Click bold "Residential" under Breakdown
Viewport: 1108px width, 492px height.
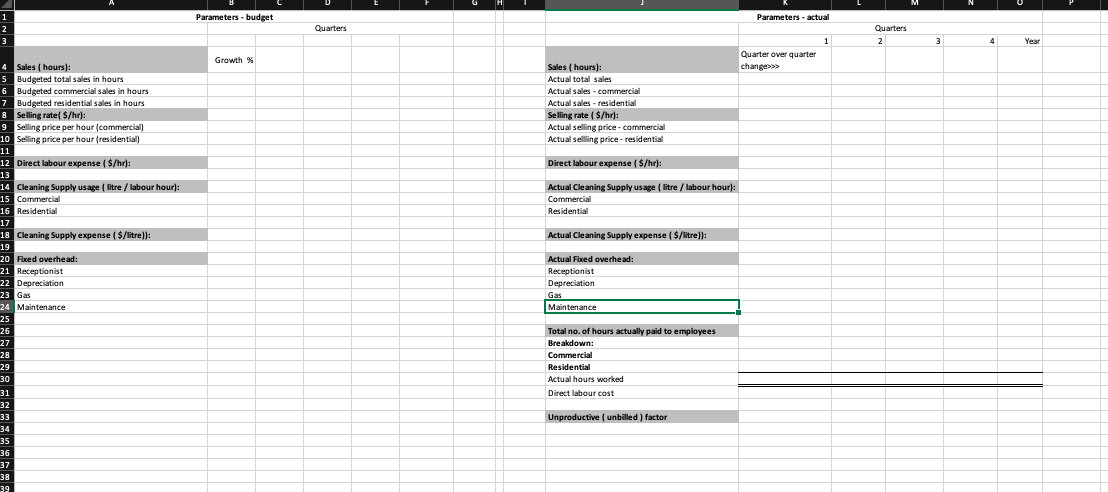(x=642, y=367)
